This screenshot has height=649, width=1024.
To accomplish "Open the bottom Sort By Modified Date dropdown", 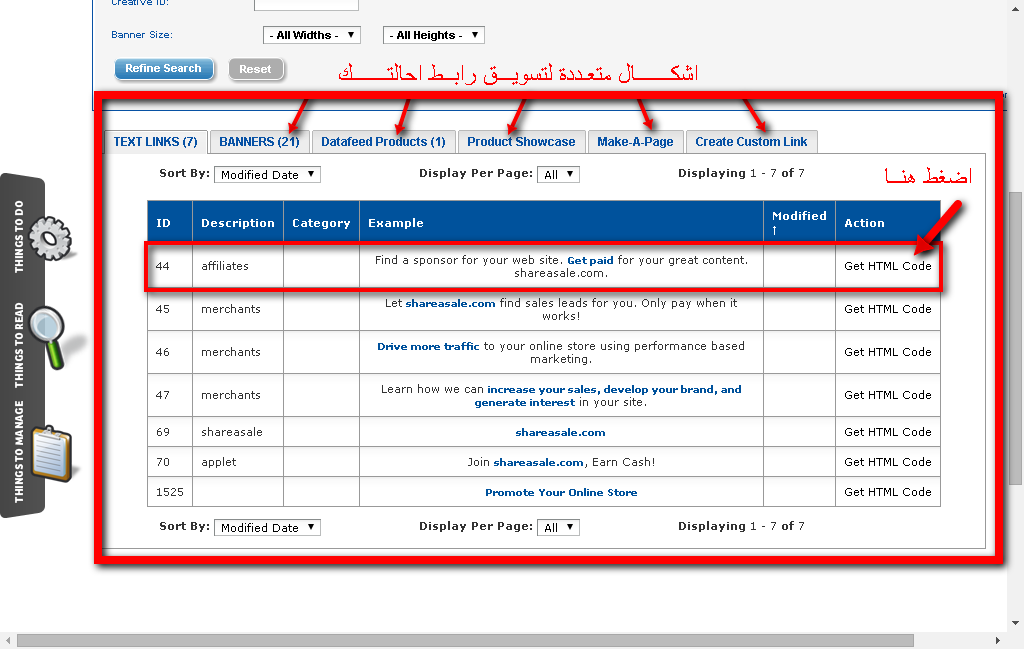I will pos(267,527).
